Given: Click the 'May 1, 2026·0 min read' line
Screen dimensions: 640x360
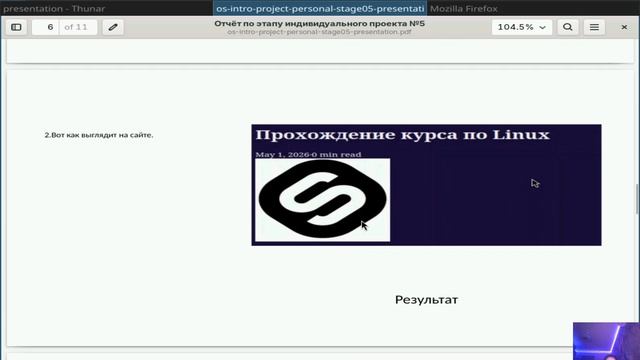Looking at the screenshot, I should (308, 155).
